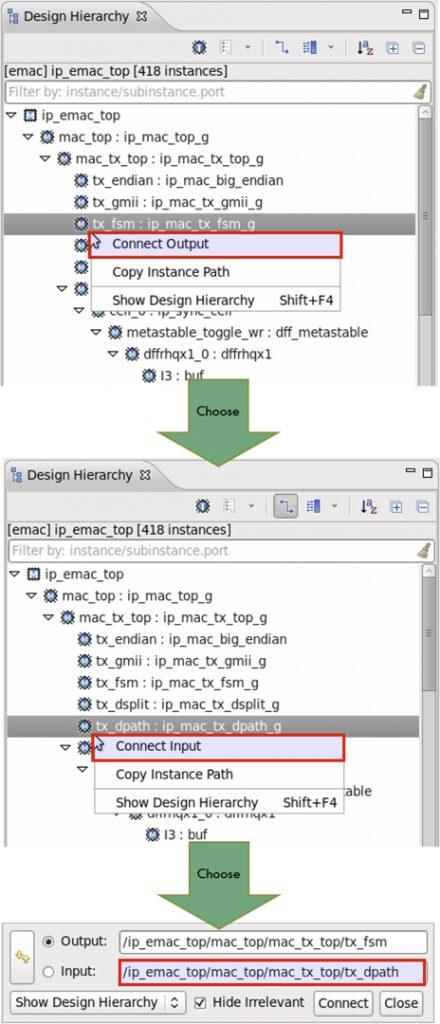
Task: Click the Connect button
Action: click(x=343, y=1002)
